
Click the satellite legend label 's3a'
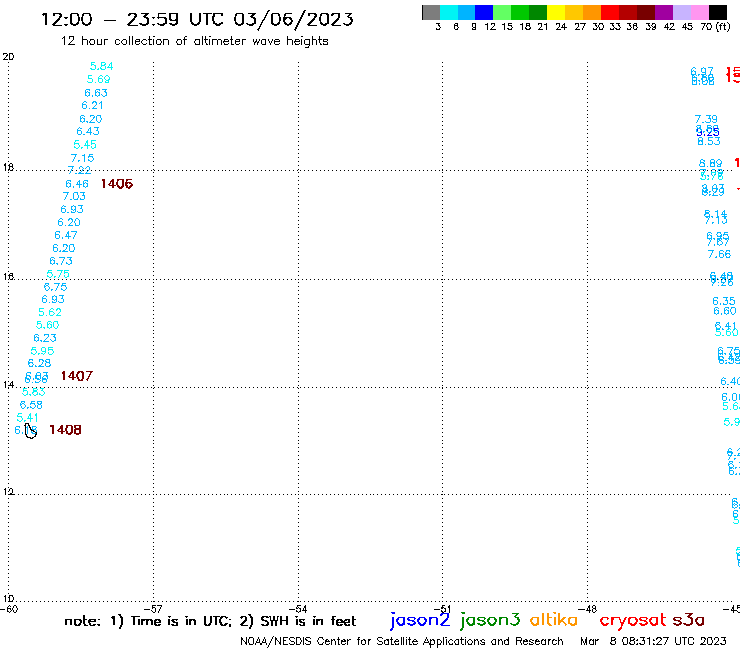[x=688, y=620]
